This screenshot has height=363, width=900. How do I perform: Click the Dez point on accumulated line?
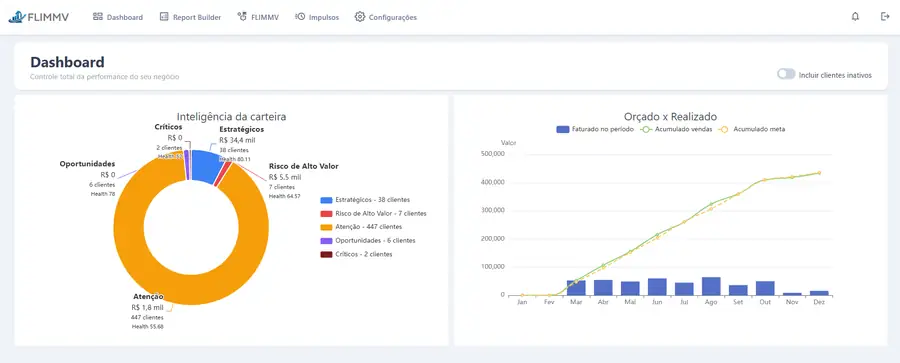pos(819,173)
